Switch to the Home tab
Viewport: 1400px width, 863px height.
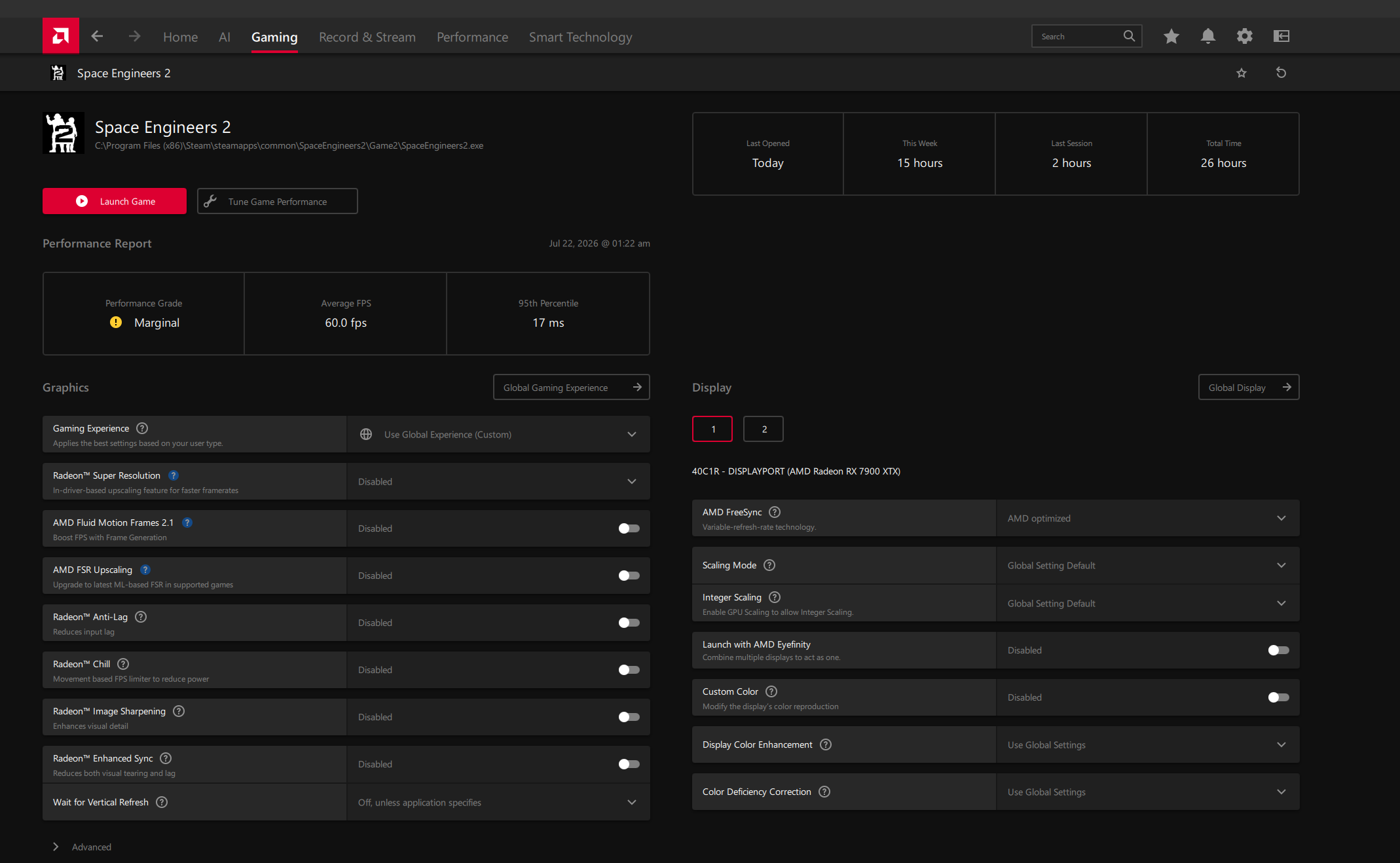(x=180, y=37)
